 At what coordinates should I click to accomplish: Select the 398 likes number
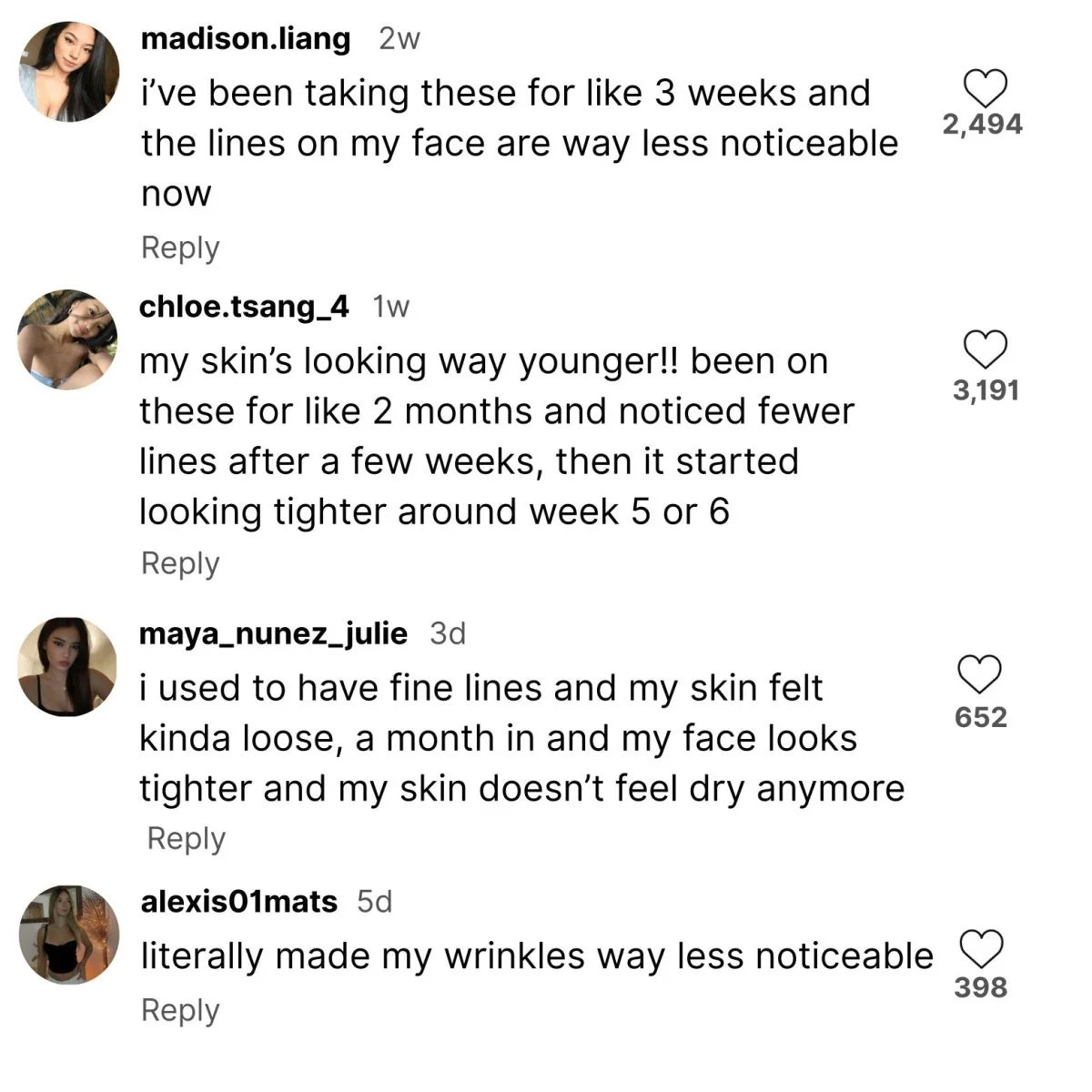click(980, 987)
